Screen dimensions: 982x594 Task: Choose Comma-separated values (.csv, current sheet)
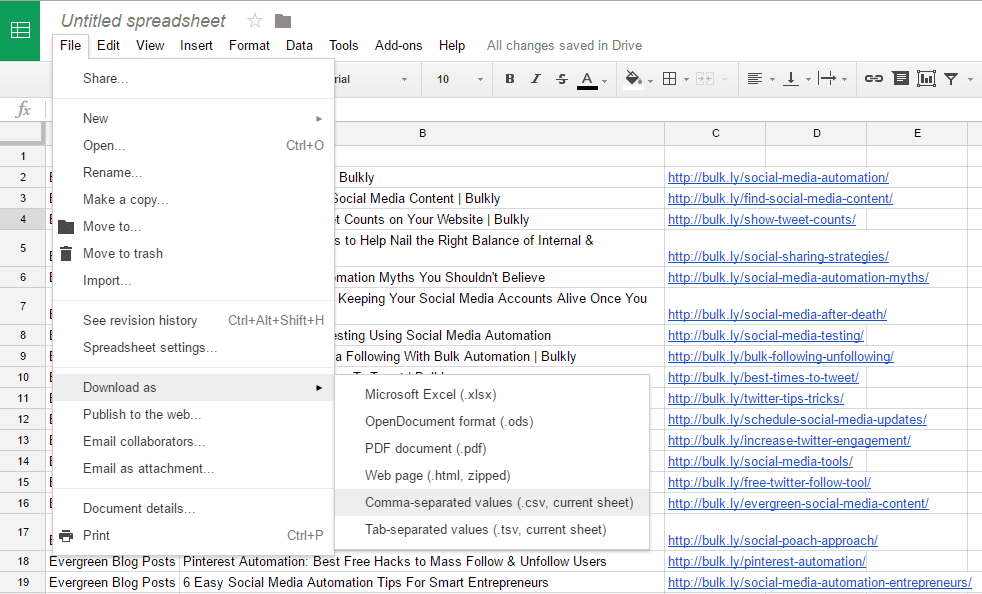pyautogui.click(x=492, y=503)
